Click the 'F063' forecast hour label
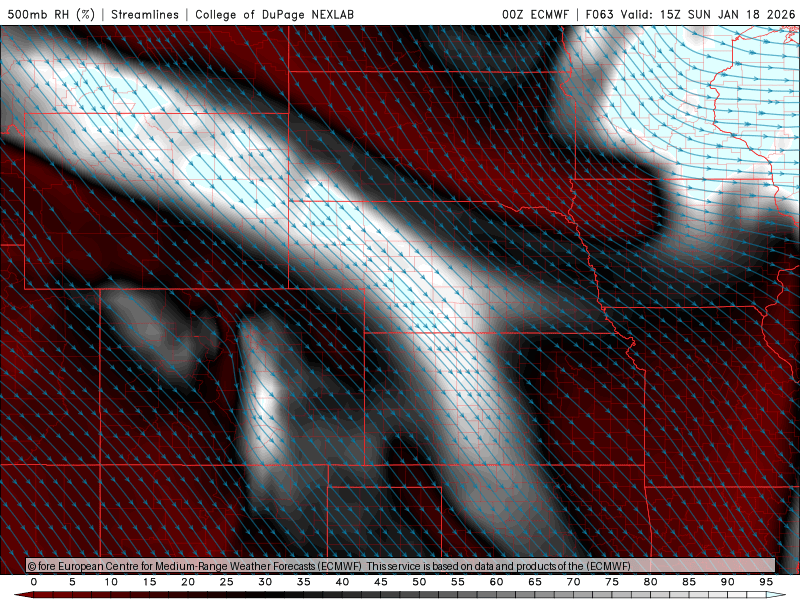This screenshot has width=800, height=600. (x=599, y=14)
